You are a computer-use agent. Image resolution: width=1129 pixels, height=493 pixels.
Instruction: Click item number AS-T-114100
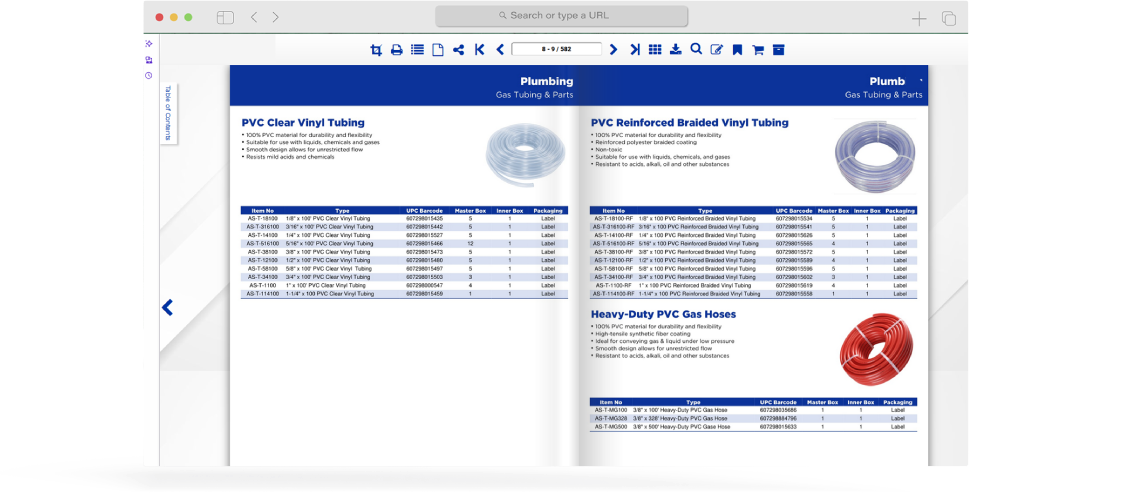click(263, 294)
